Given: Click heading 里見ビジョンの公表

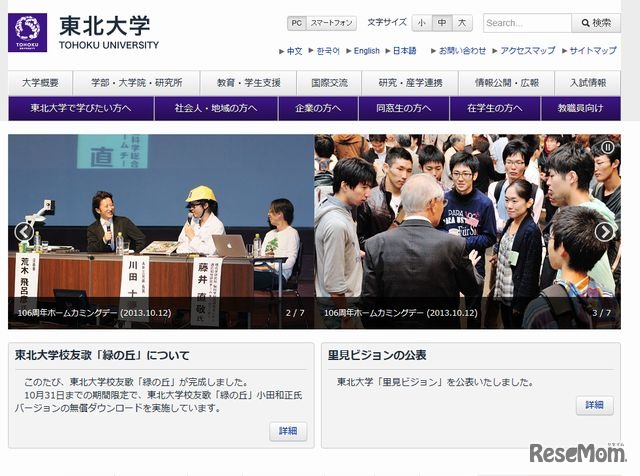Looking at the screenshot, I should (x=377, y=355).
